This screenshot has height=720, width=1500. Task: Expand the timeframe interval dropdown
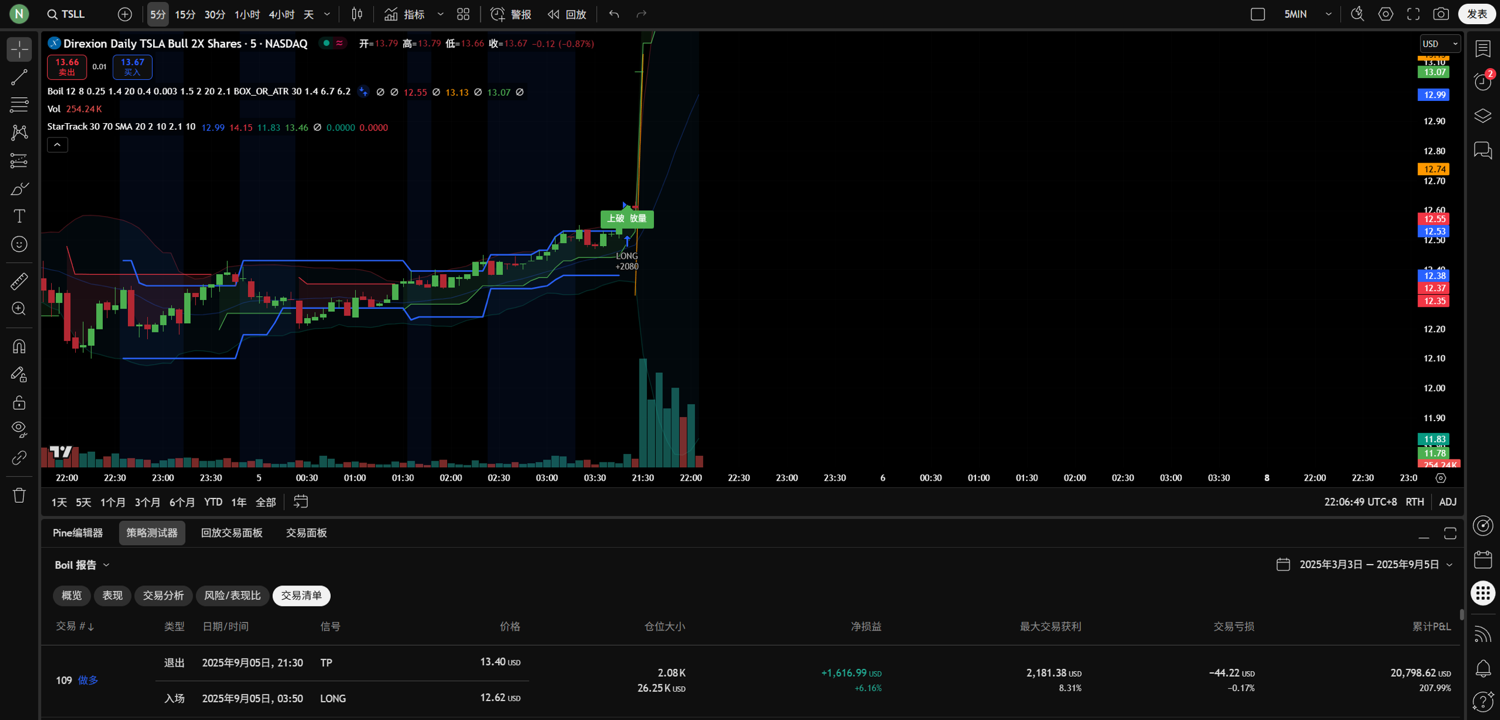pyautogui.click(x=327, y=14)
